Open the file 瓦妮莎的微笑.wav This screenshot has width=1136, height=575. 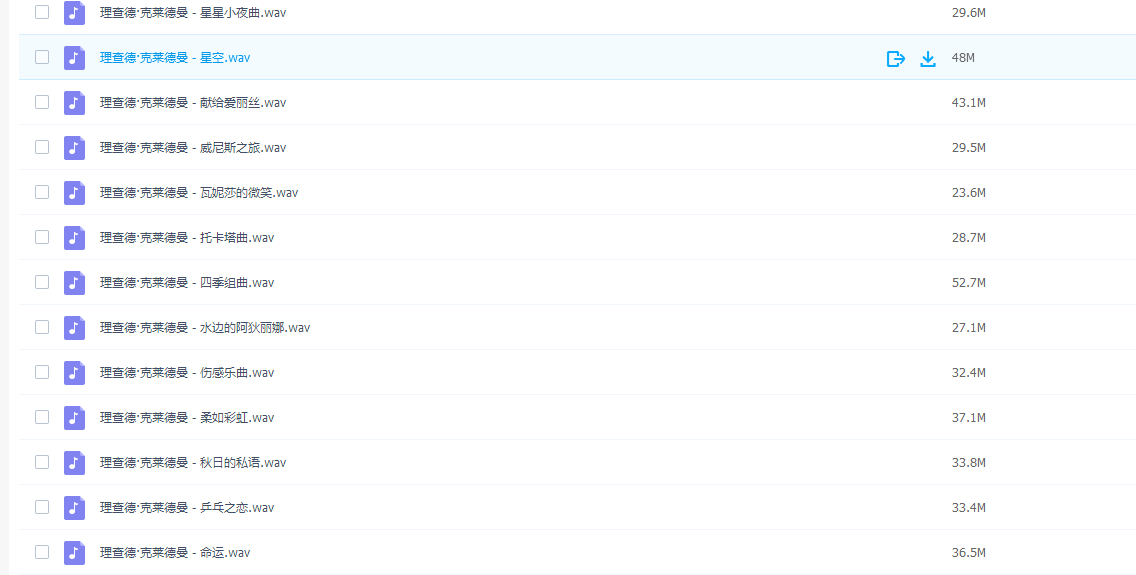[199, 192]
